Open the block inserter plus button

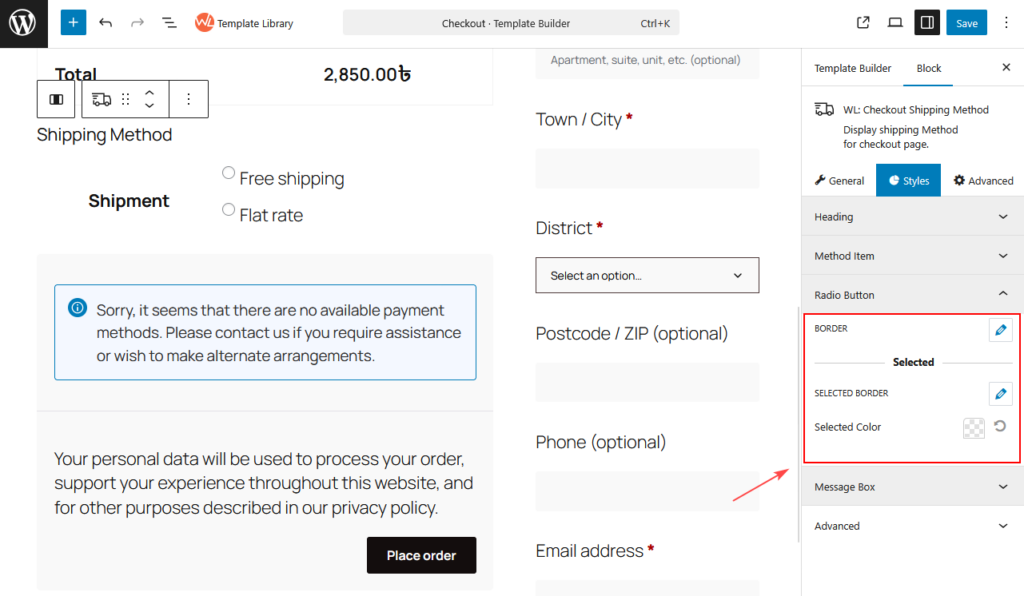(x=73, y=22)
